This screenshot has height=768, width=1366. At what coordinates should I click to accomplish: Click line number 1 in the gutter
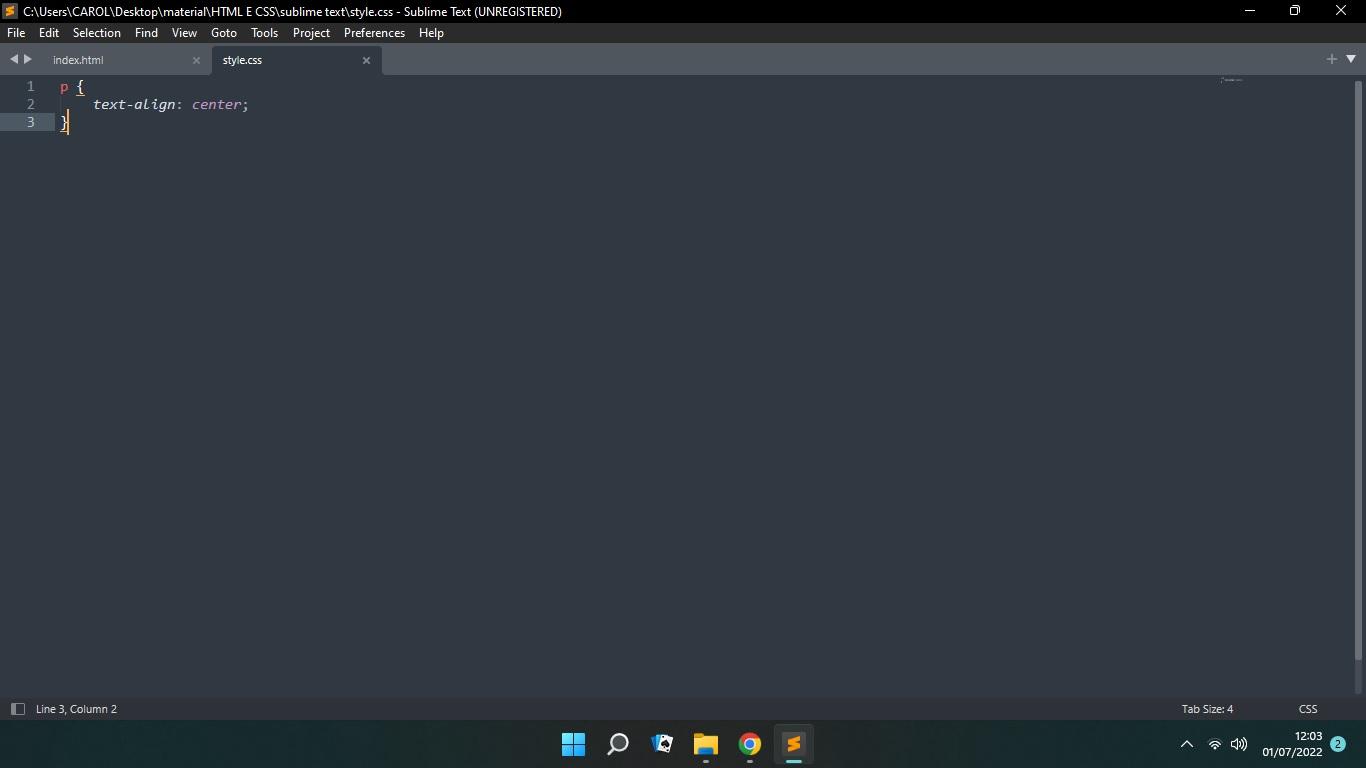31,86
